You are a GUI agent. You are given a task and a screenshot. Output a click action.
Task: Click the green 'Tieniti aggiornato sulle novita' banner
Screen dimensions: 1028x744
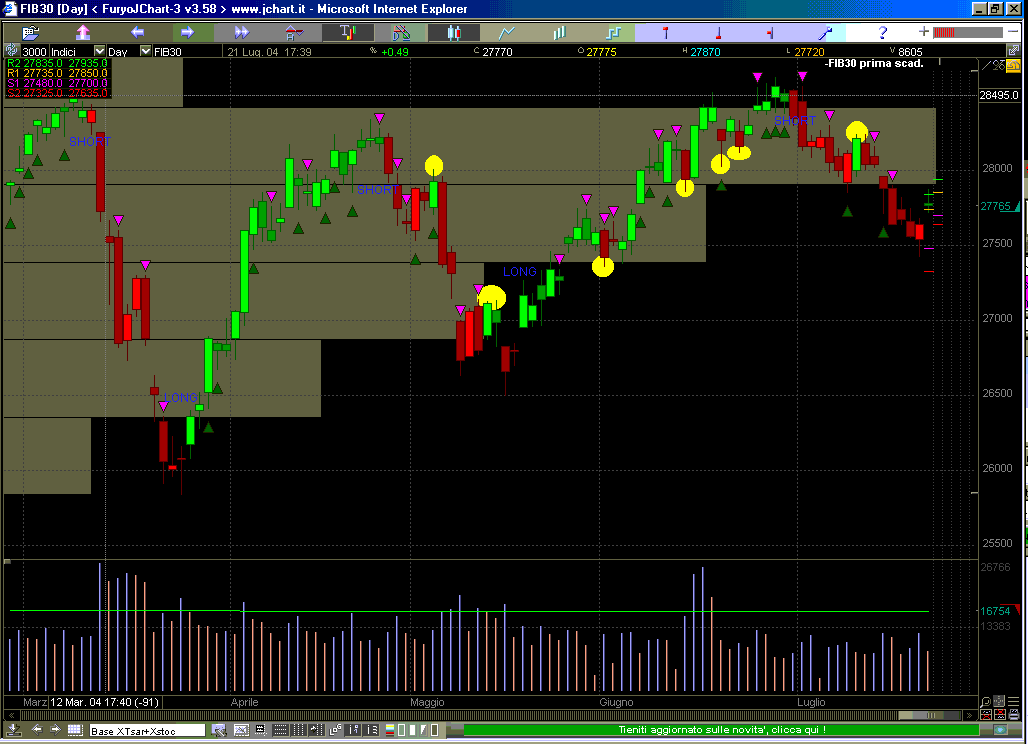pos(720,731)
